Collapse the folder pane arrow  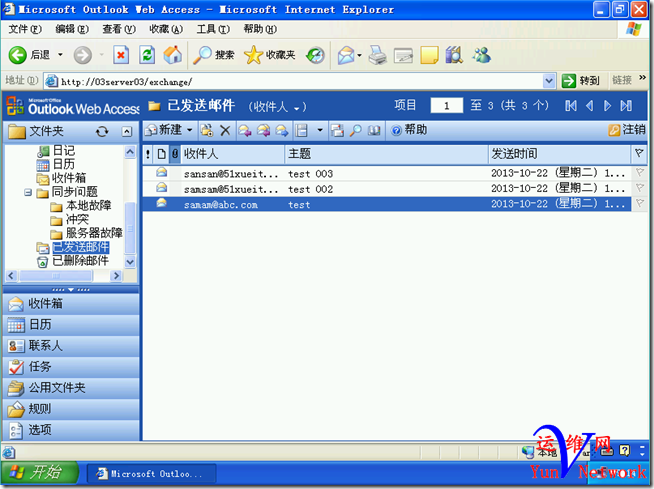(127, 132)
